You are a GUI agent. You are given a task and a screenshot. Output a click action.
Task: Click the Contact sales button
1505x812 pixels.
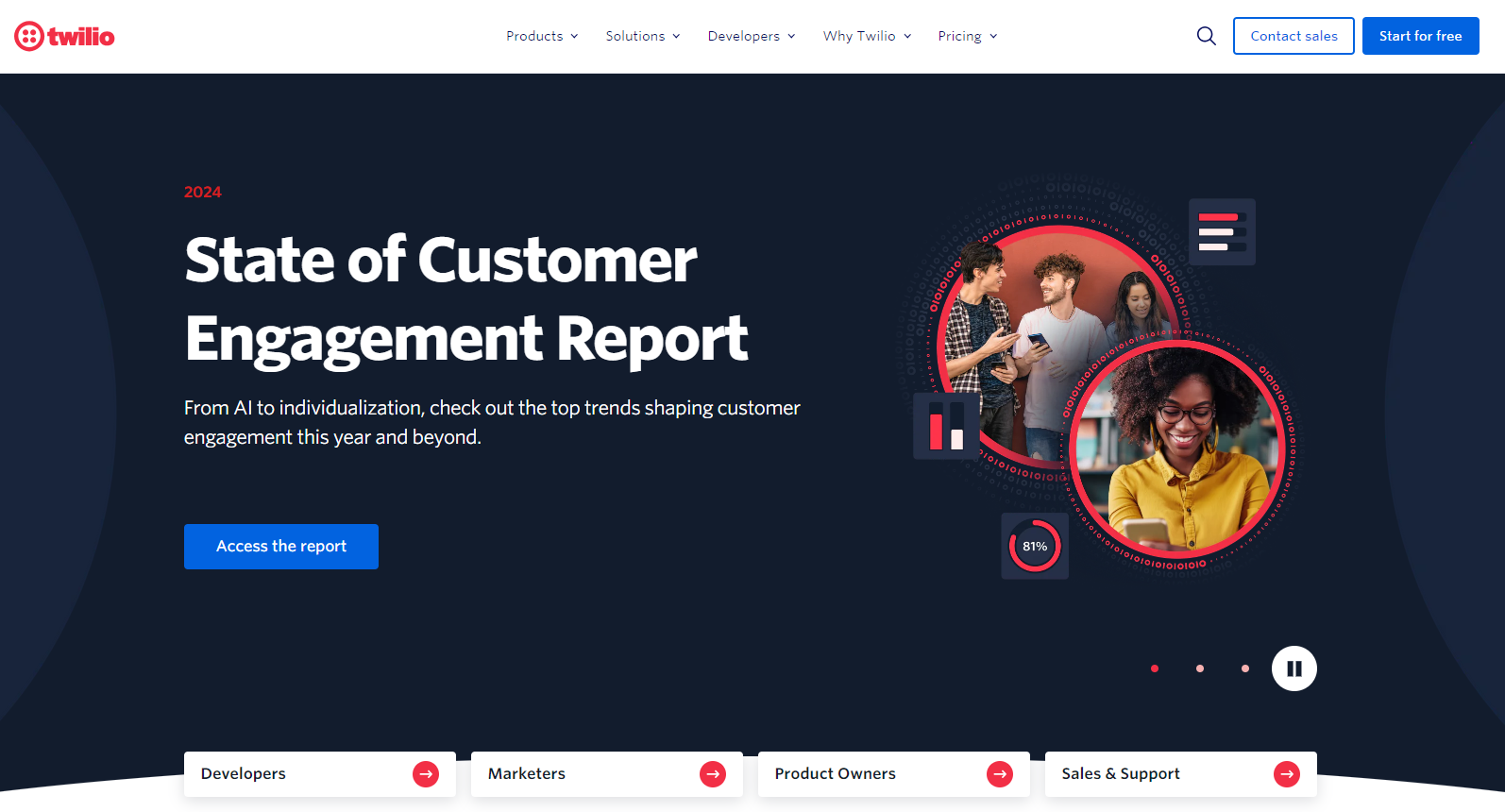(x=1294, y=36)
